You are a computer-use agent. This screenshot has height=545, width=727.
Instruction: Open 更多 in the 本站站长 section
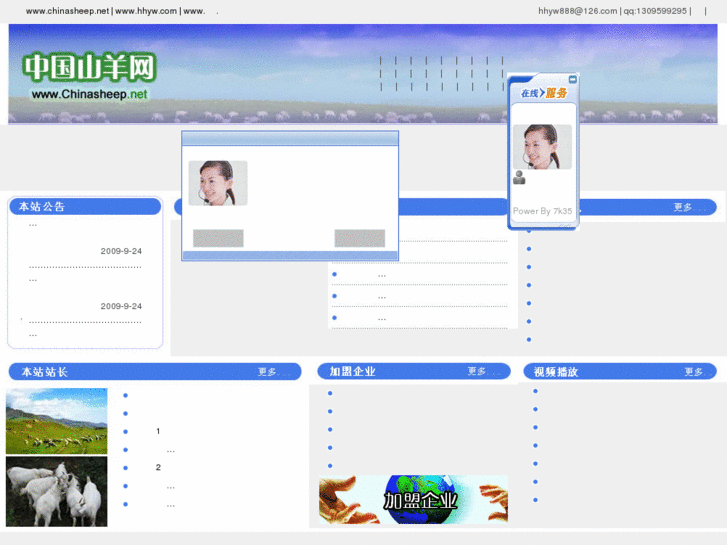click(267, 372)
